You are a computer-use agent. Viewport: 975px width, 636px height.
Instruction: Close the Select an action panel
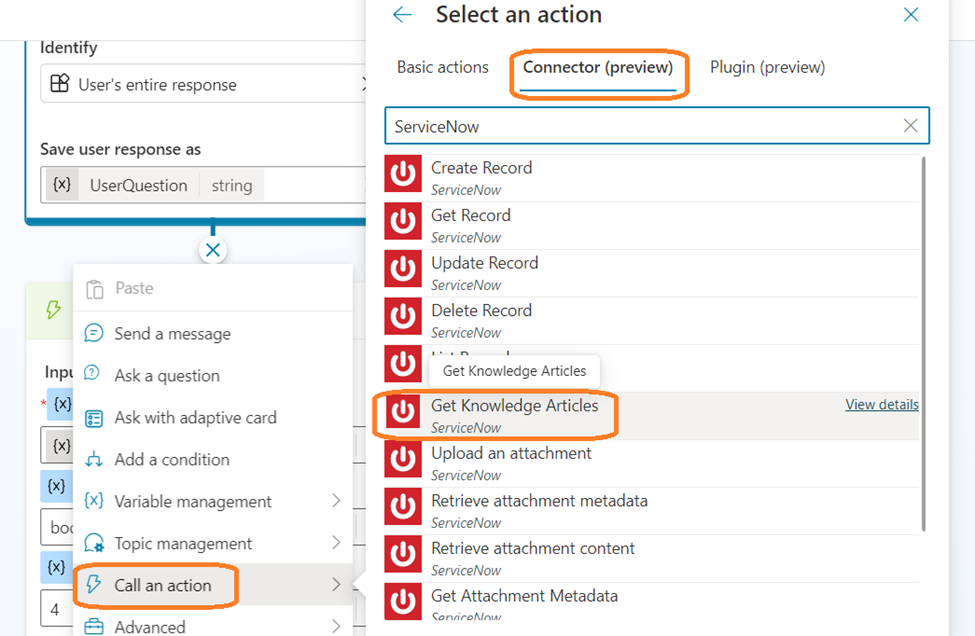(x=911, y=15)
